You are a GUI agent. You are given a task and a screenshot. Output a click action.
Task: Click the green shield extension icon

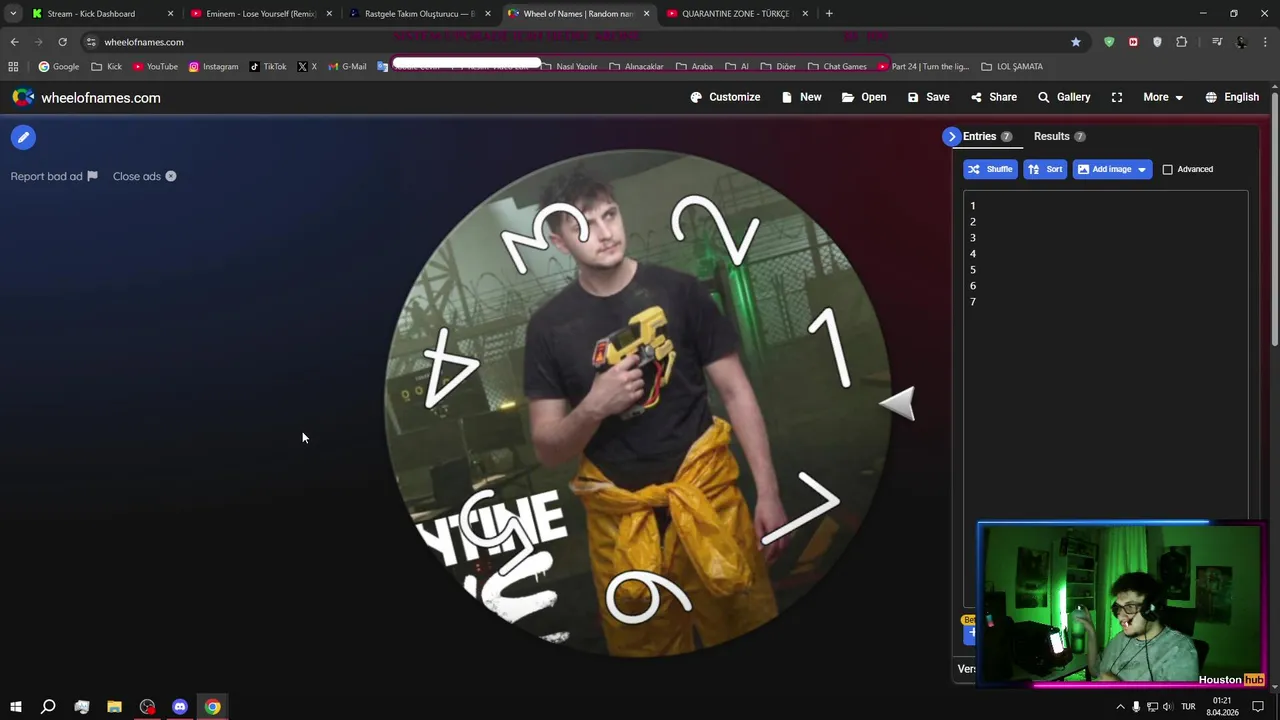[x=1109, y=42]
